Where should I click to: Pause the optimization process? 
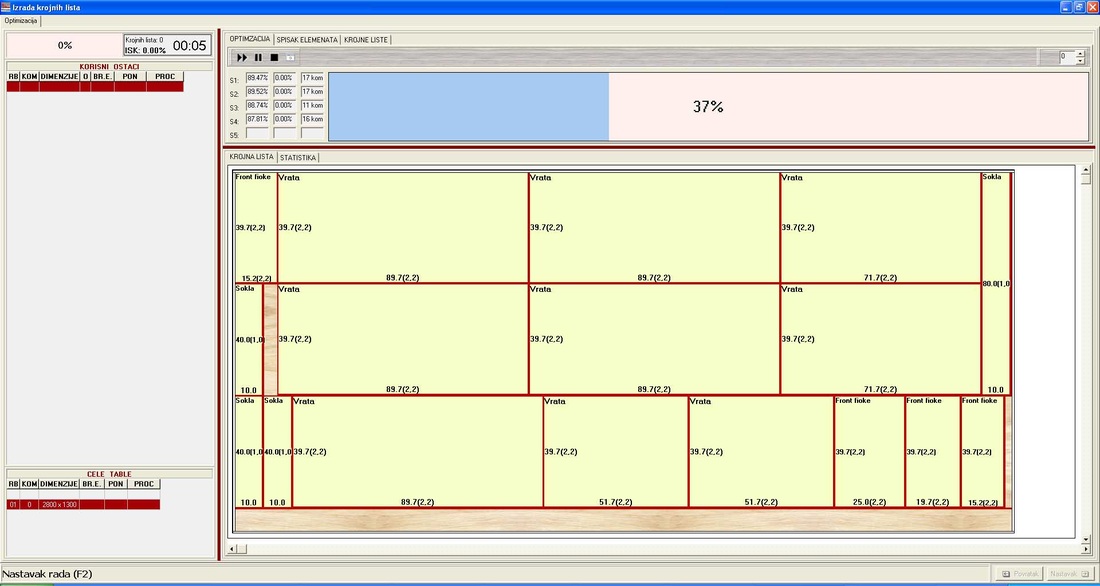(258, 58)
